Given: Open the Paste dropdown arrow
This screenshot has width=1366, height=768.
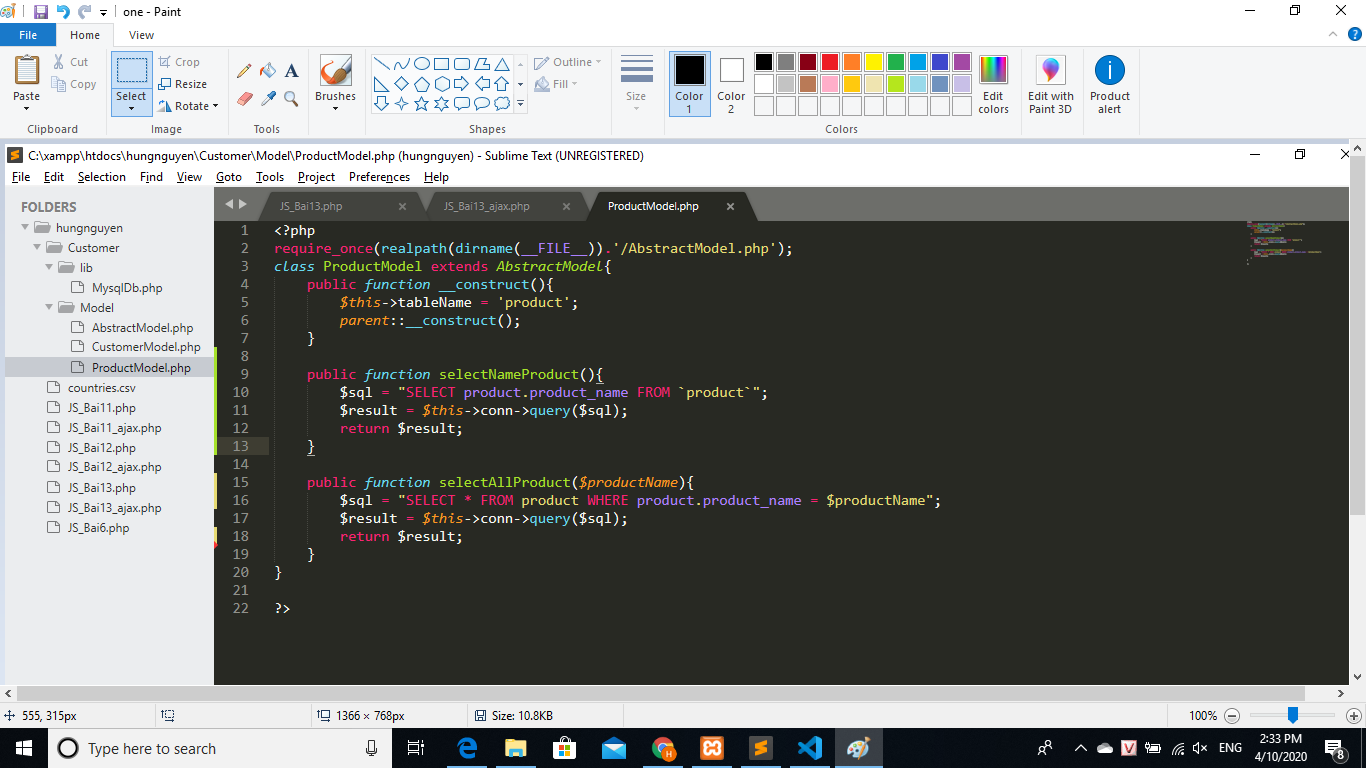Looking at the screenshot, I should tap(27, 109).
